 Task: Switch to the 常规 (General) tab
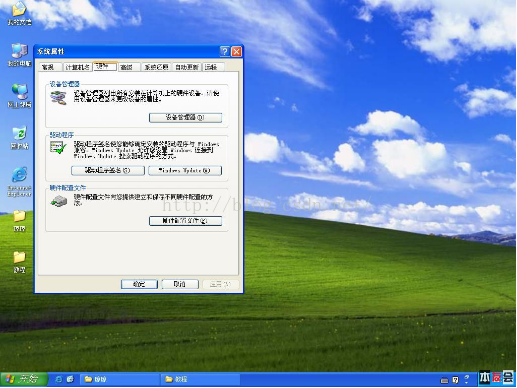click(x=50, y=67)
